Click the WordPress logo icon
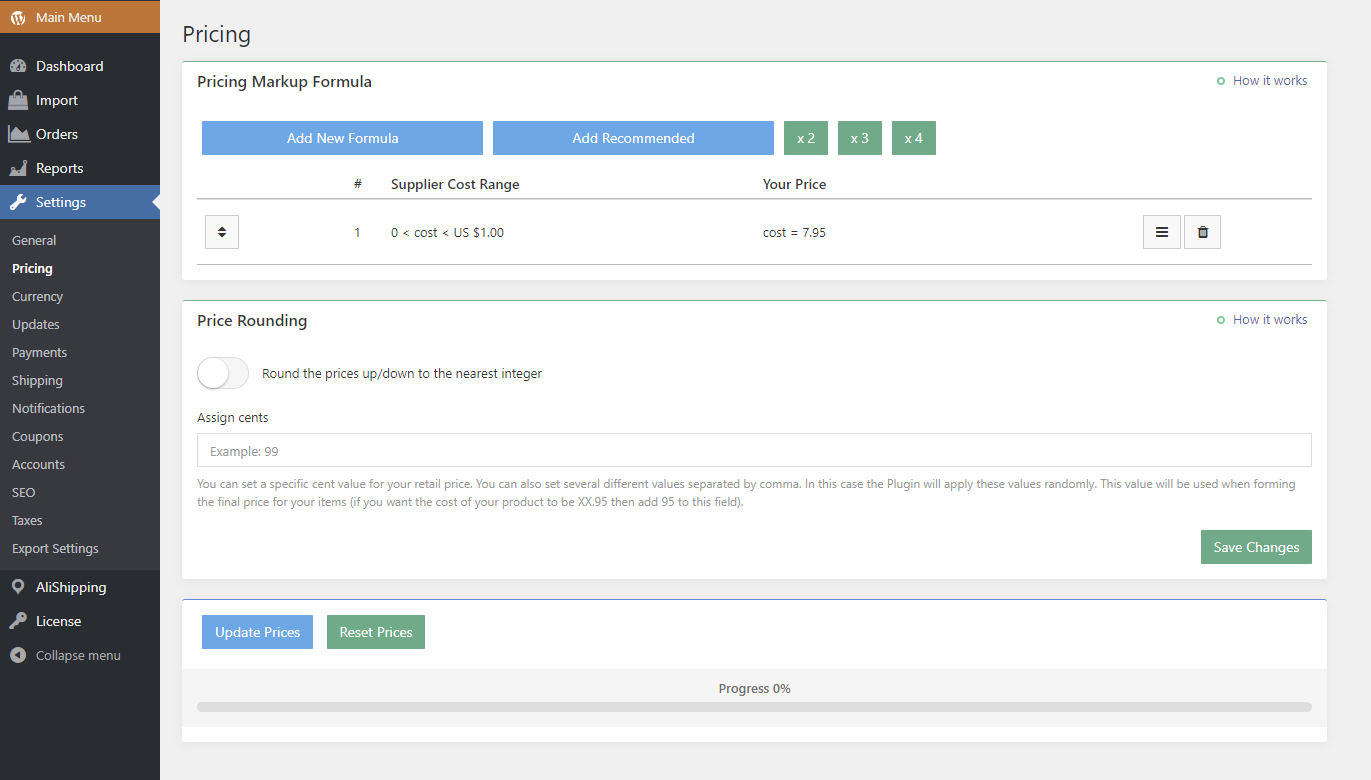The height and width of the screenshot is (780, 1371). 18,17
